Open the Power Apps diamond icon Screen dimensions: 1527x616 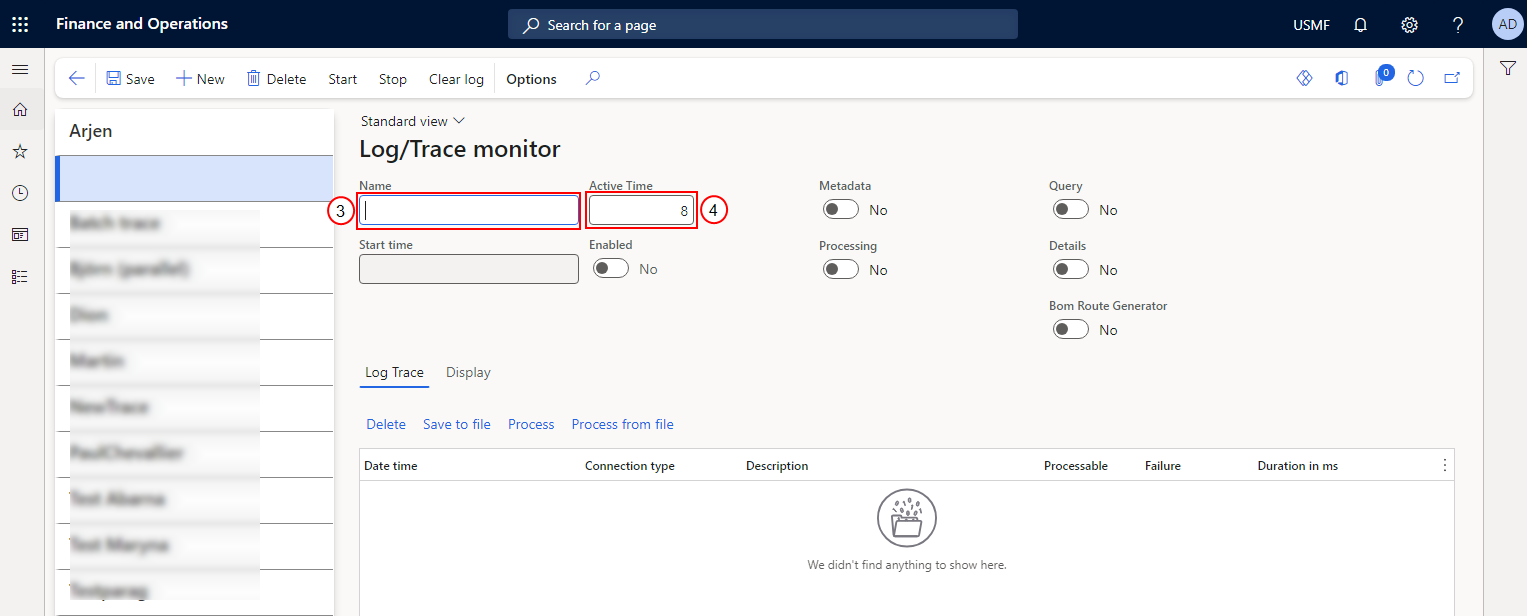(x=1304, y=78)
